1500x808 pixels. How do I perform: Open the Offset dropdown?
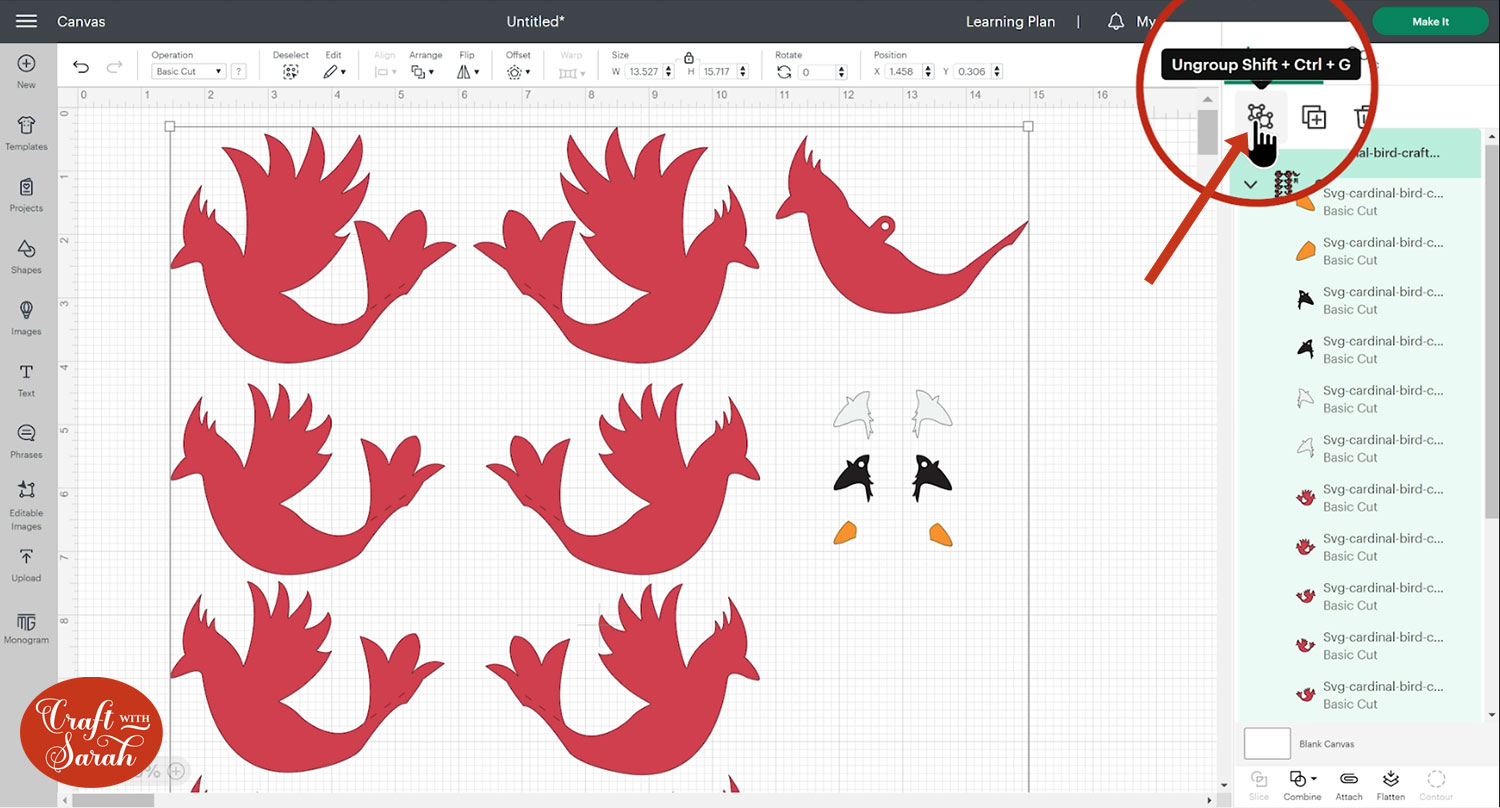point(519,72)
